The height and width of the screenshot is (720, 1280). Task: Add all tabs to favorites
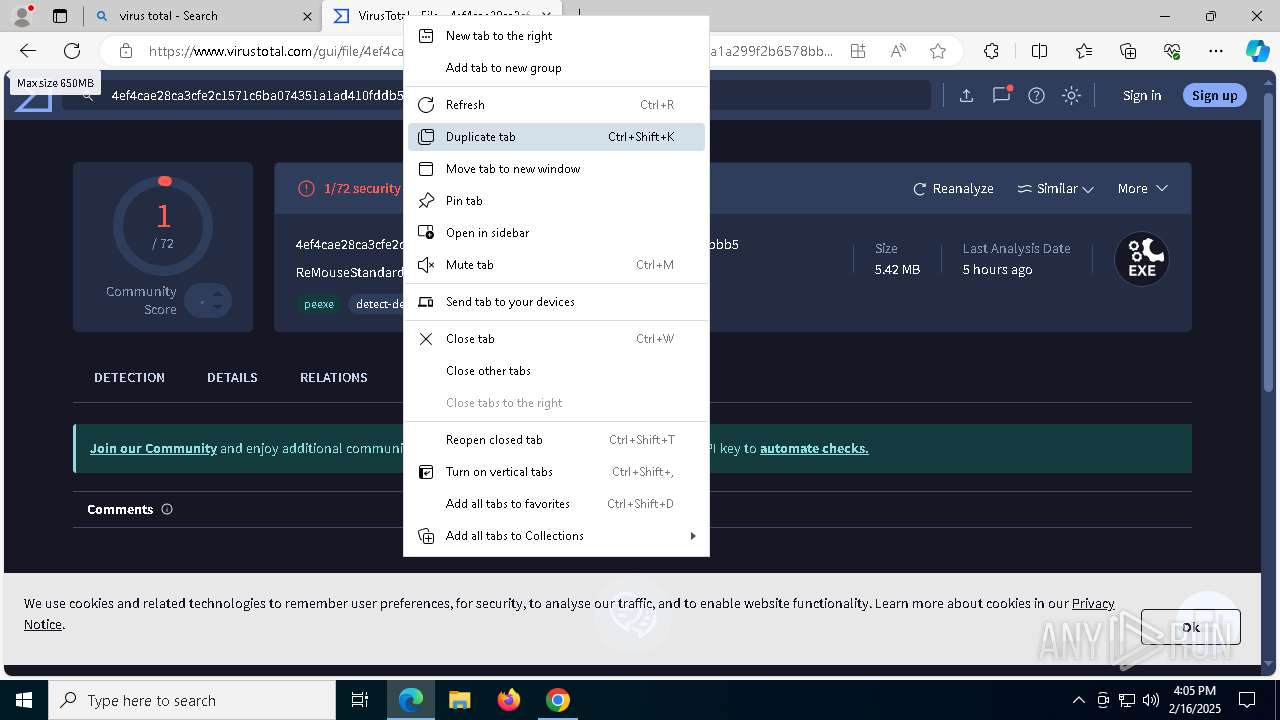556,504
